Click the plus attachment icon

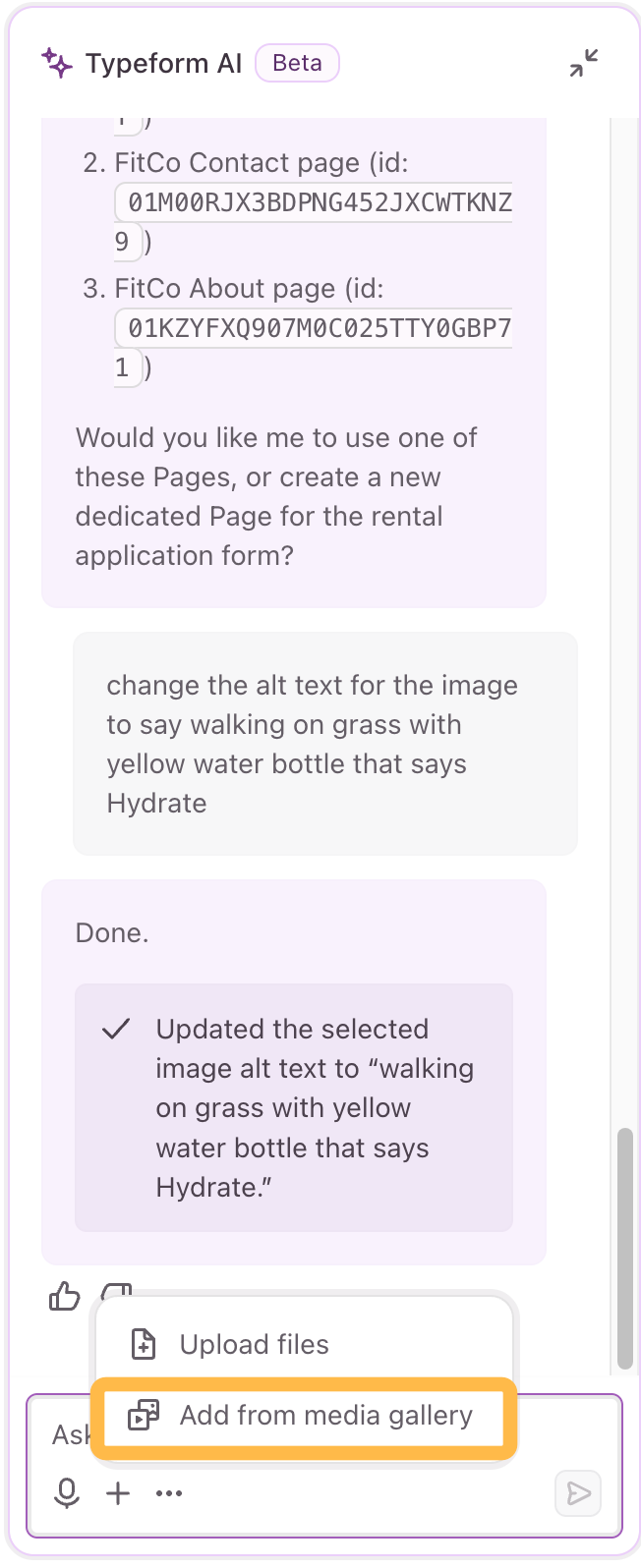(118, 1493)
